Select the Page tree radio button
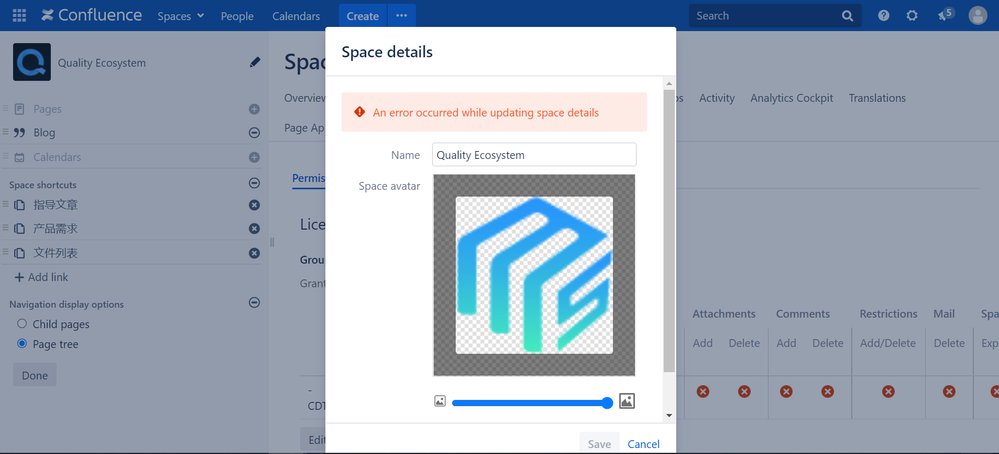The image size is (999, 454). coord(22,344)
